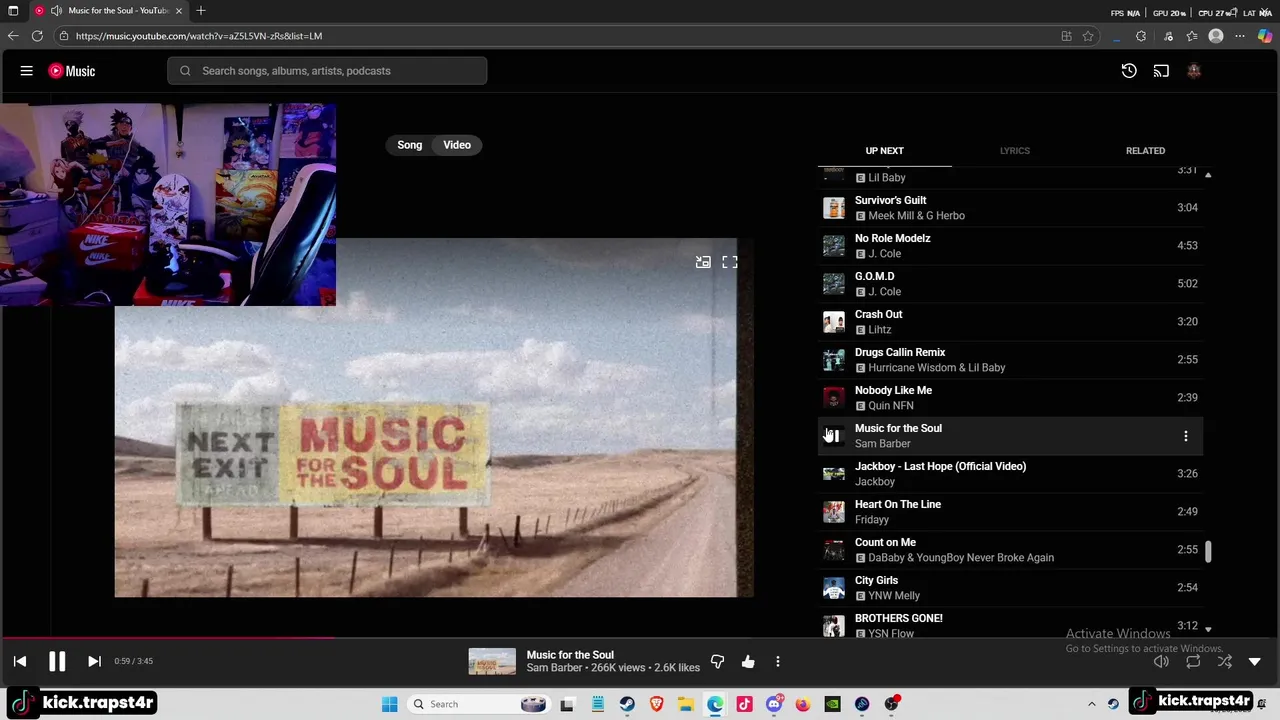Open the Copilot sidebar icon
1280x720 pixels.
click(x=1265, y=36)
